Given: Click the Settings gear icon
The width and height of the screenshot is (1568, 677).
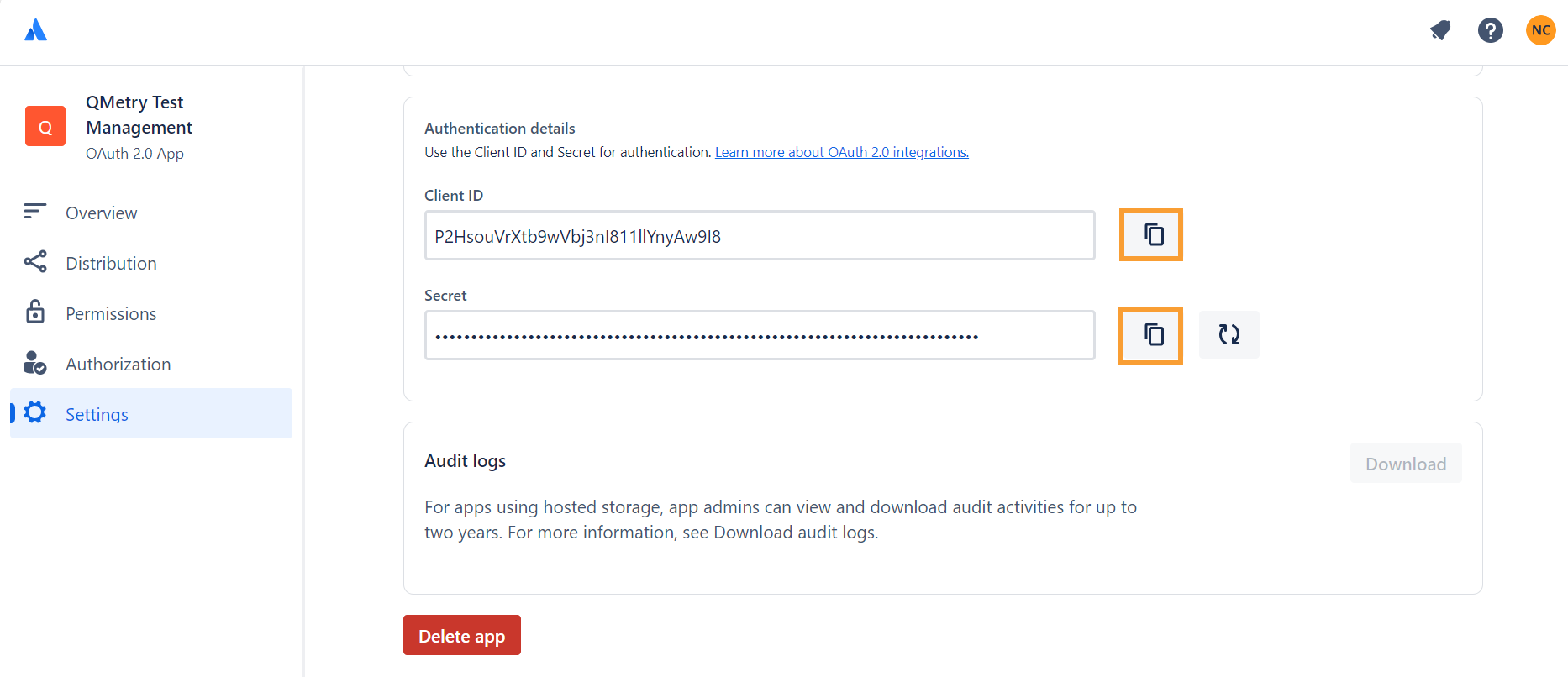Looking at the screenshot, I should [34, 412].
